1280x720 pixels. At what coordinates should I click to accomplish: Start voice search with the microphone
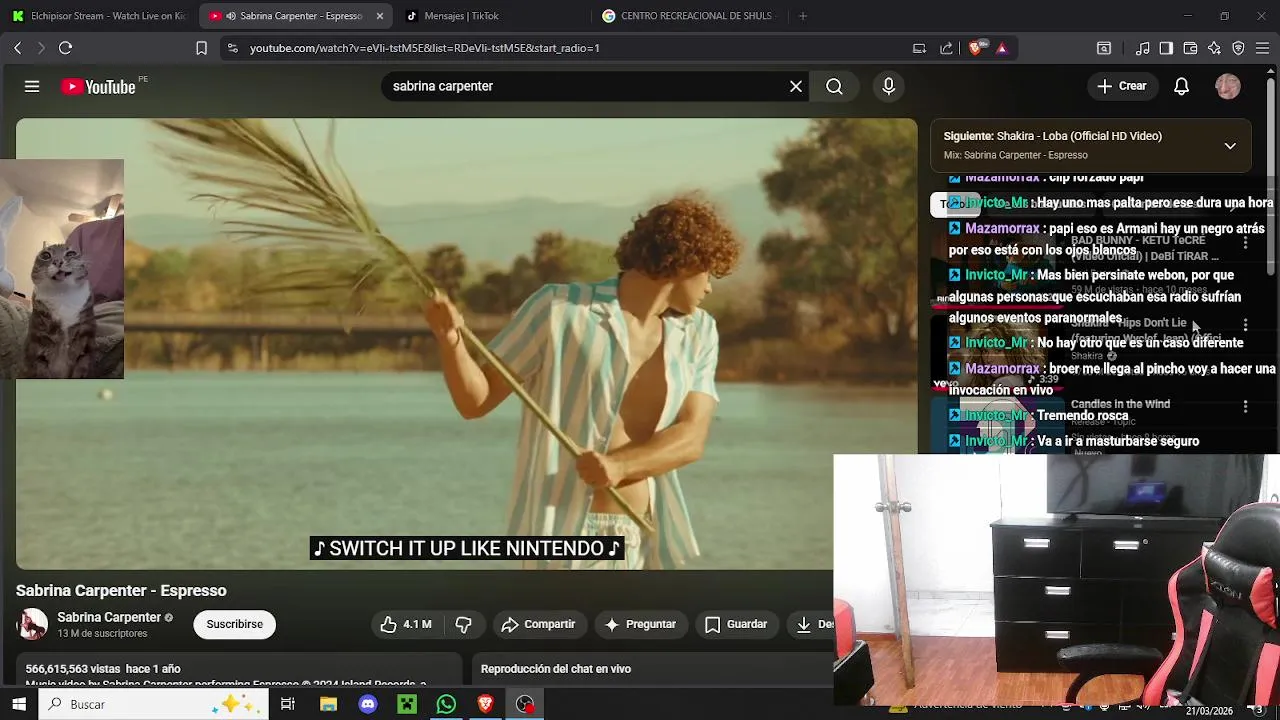(888, 87)
